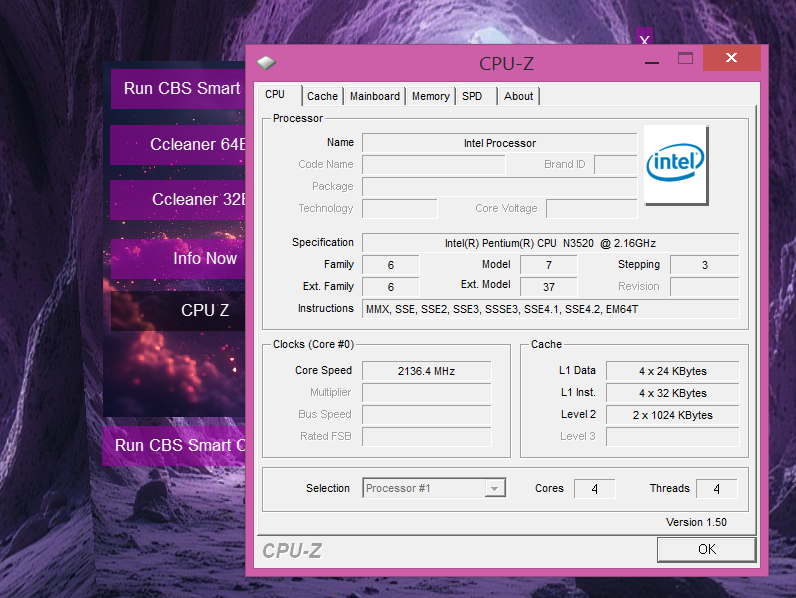Click the CPU-Z window title text
796x598 pixels.
click(x=506, y=63)
